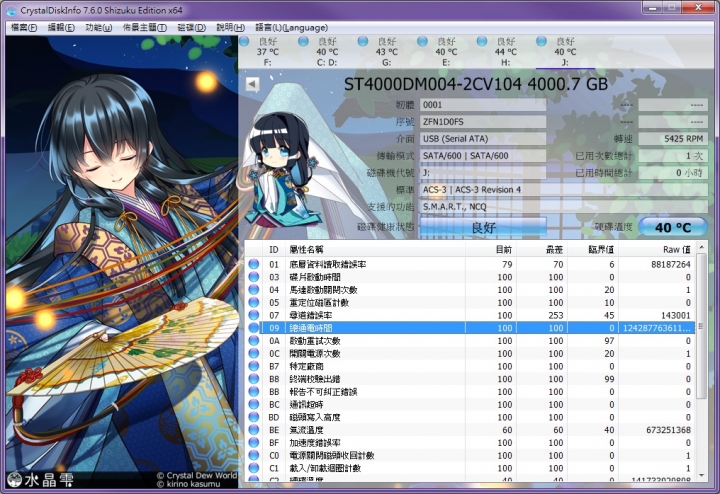Click status orb of attribute C1 row
Screen dimensions: 720x494
tap(253, 468)
